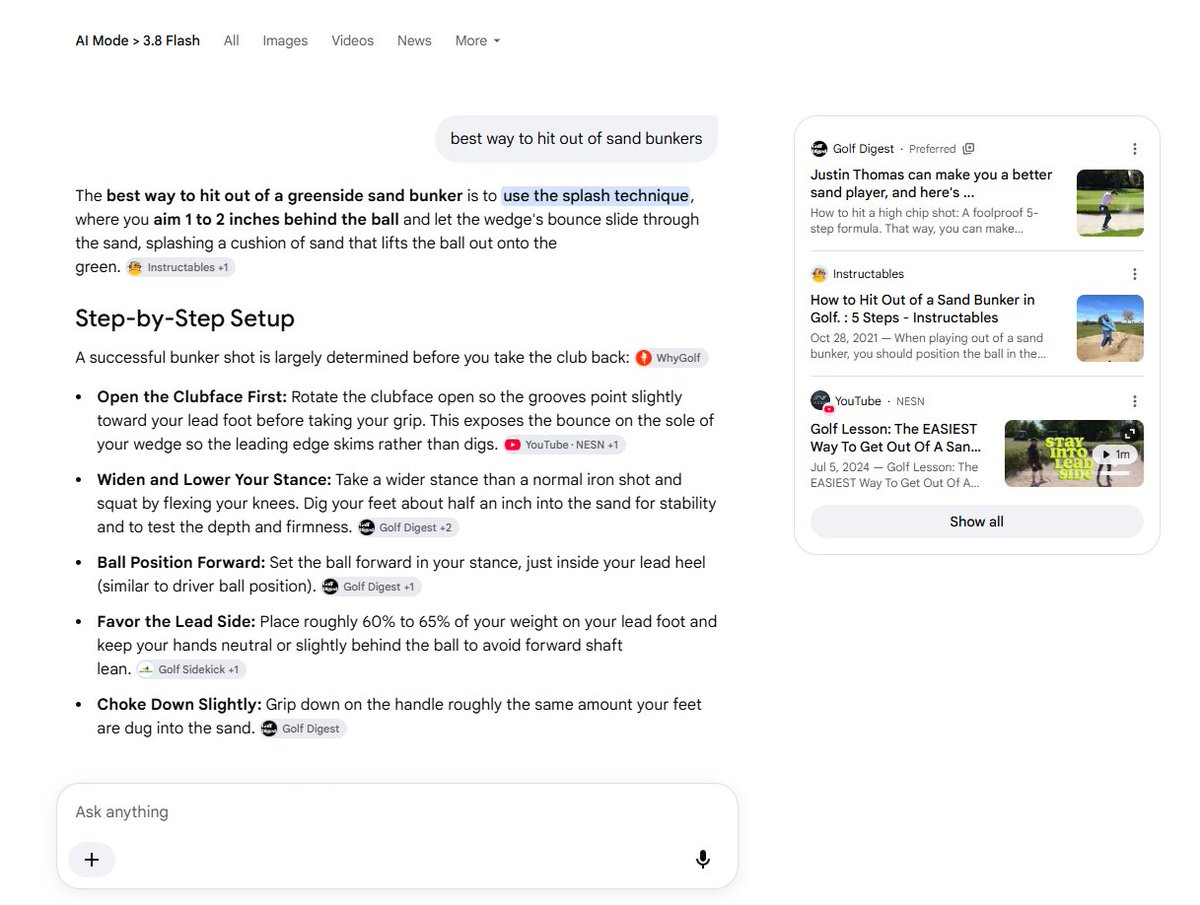Image resolution: width=1200 pixels, height=905 pixels.
Task: Click the Instructables logo in source card
Action: [x=819, y=274]
